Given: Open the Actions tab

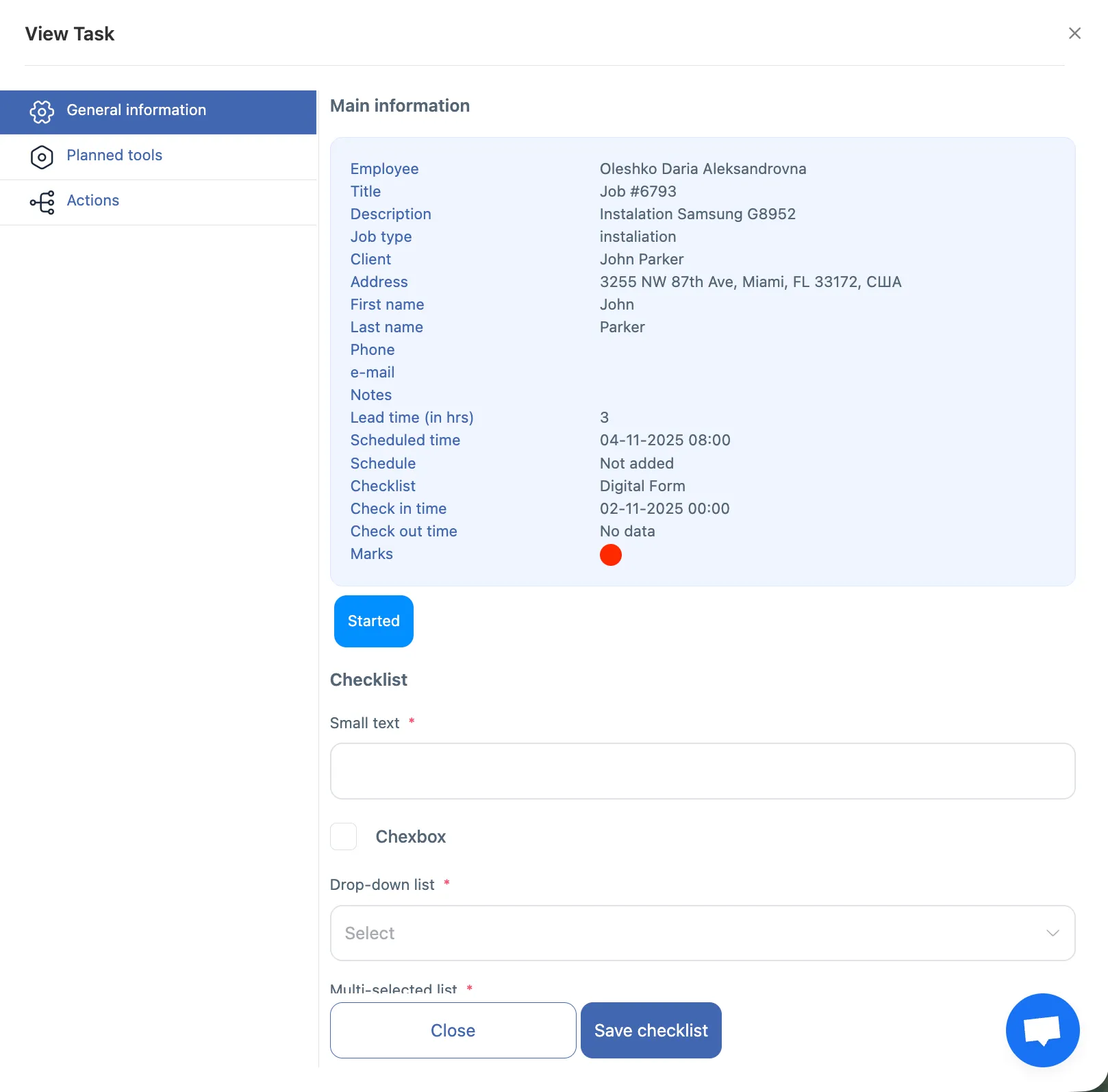Looking at the screenshot, I should click(93, 201).
